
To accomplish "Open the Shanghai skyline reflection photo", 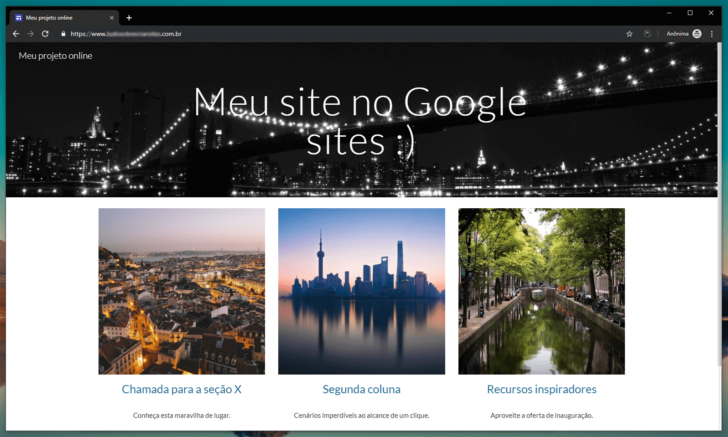I will (361, 291).
